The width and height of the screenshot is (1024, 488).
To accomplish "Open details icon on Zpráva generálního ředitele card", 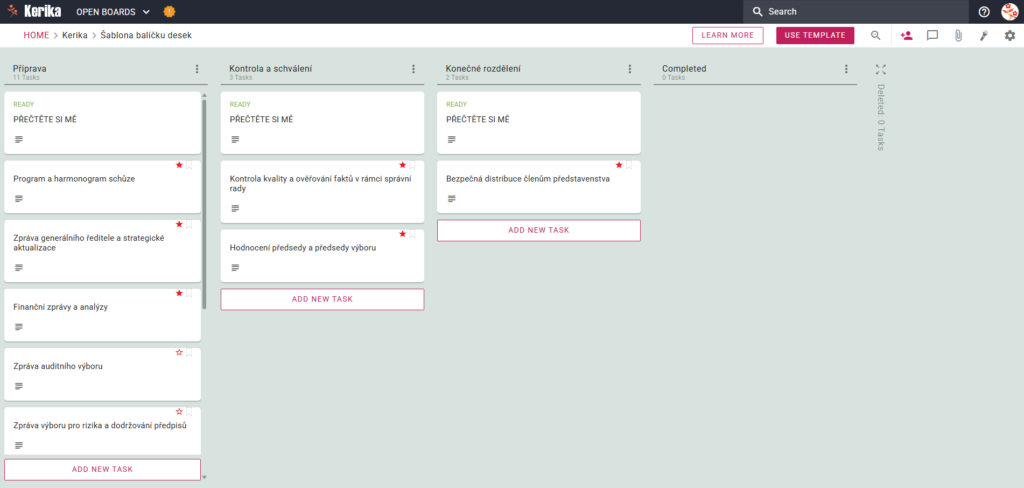I will (19, 268).
